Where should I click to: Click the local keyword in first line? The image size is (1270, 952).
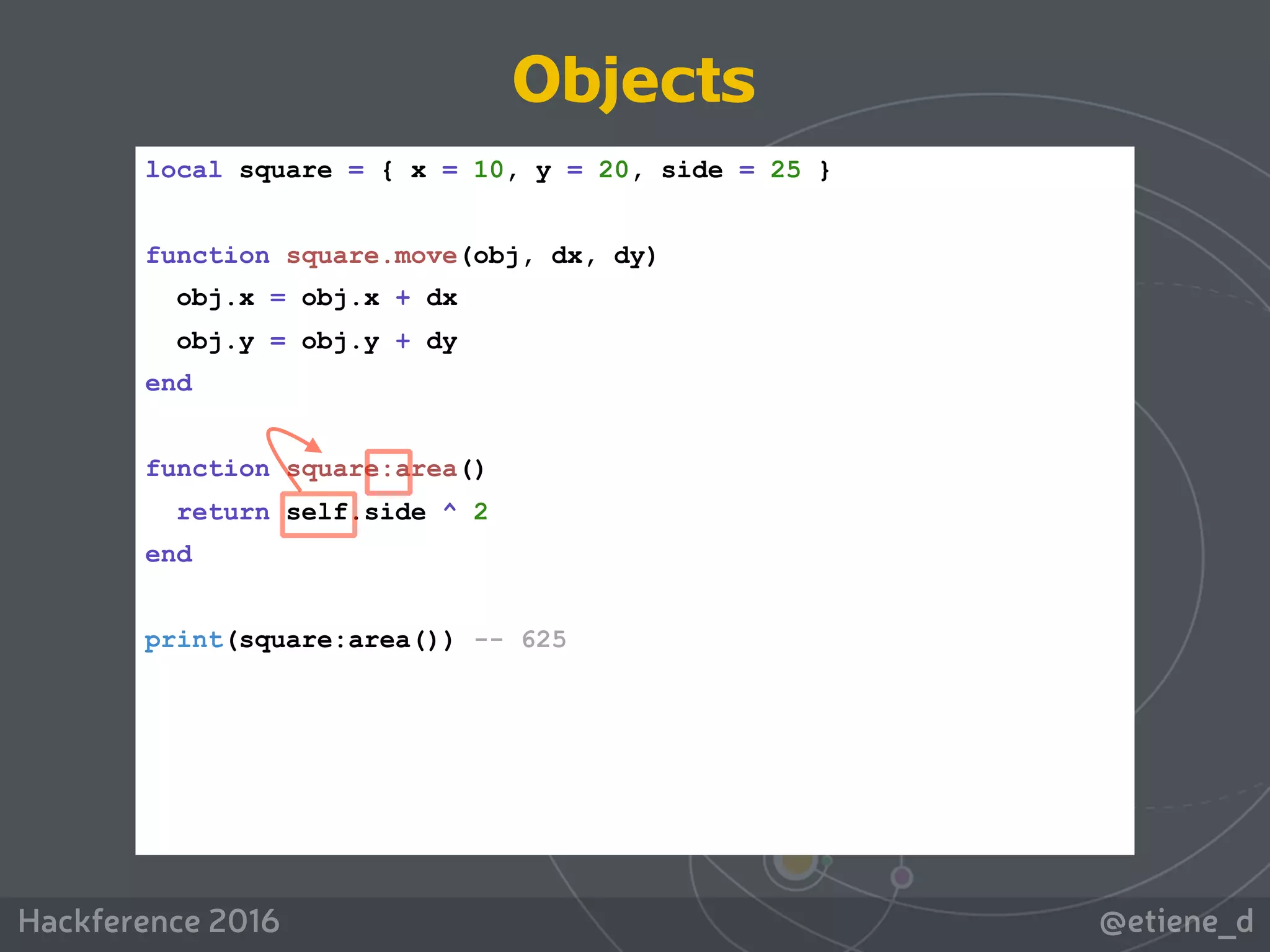[x=184, y=170]
